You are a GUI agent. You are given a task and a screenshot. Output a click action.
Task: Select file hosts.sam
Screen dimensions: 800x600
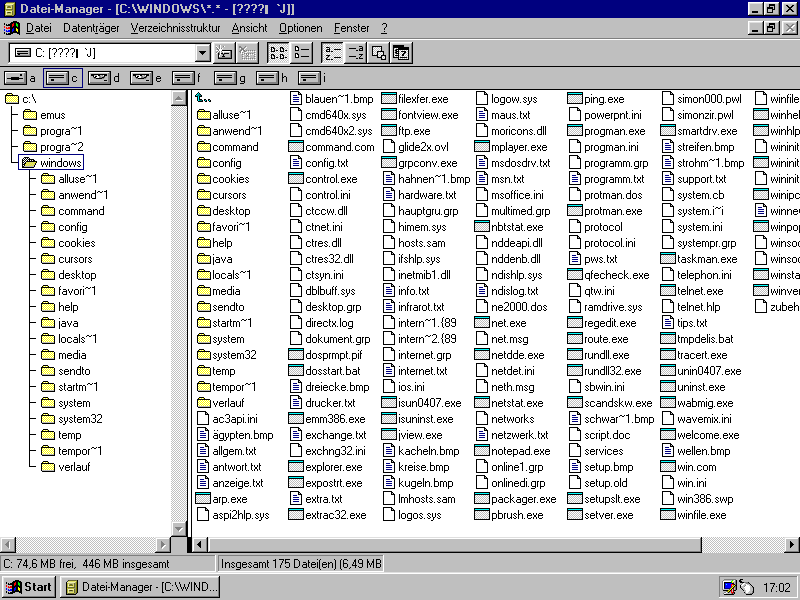tap(414, 243)
